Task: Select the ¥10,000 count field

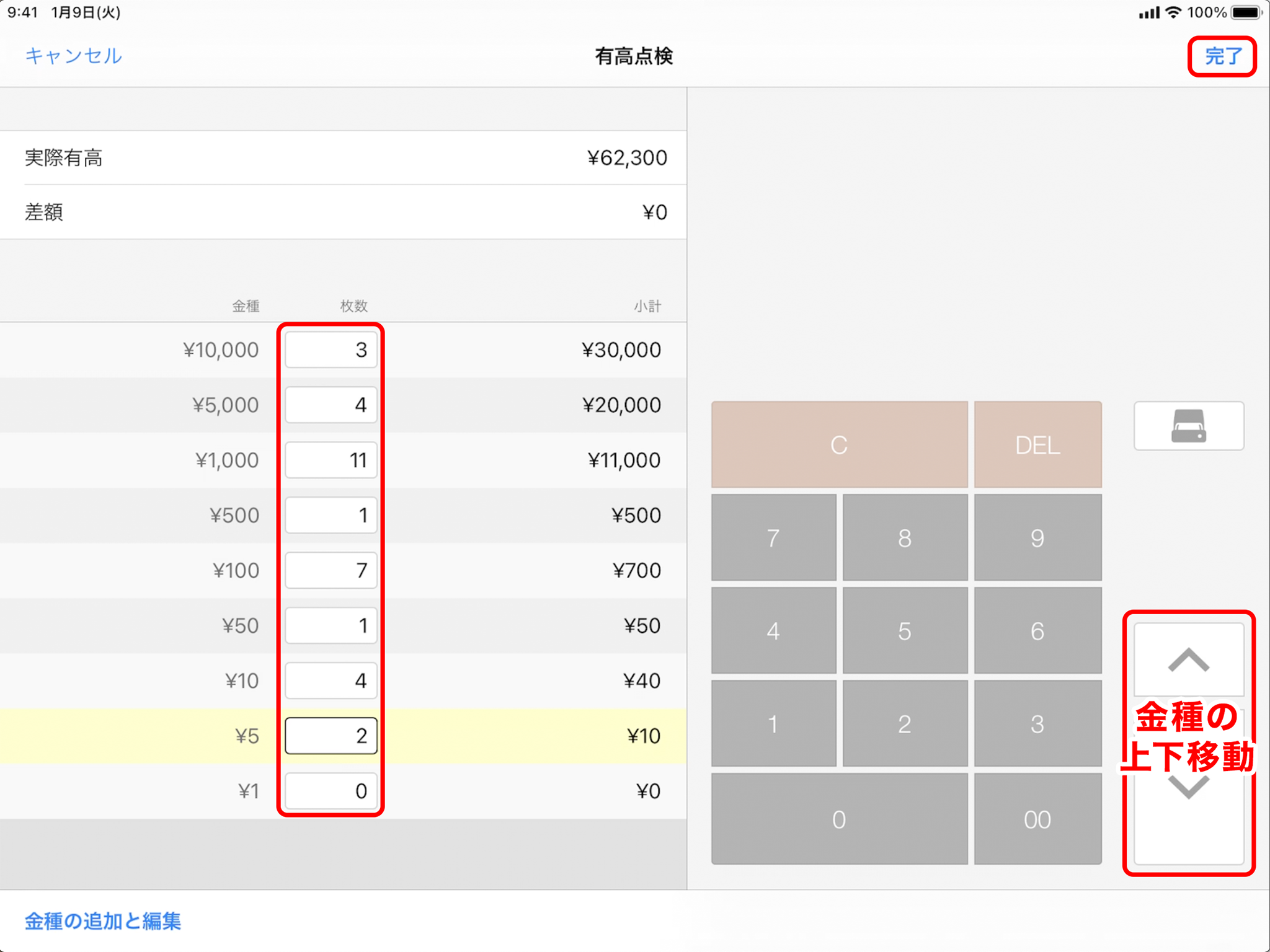Action: (x=331, y=350)
